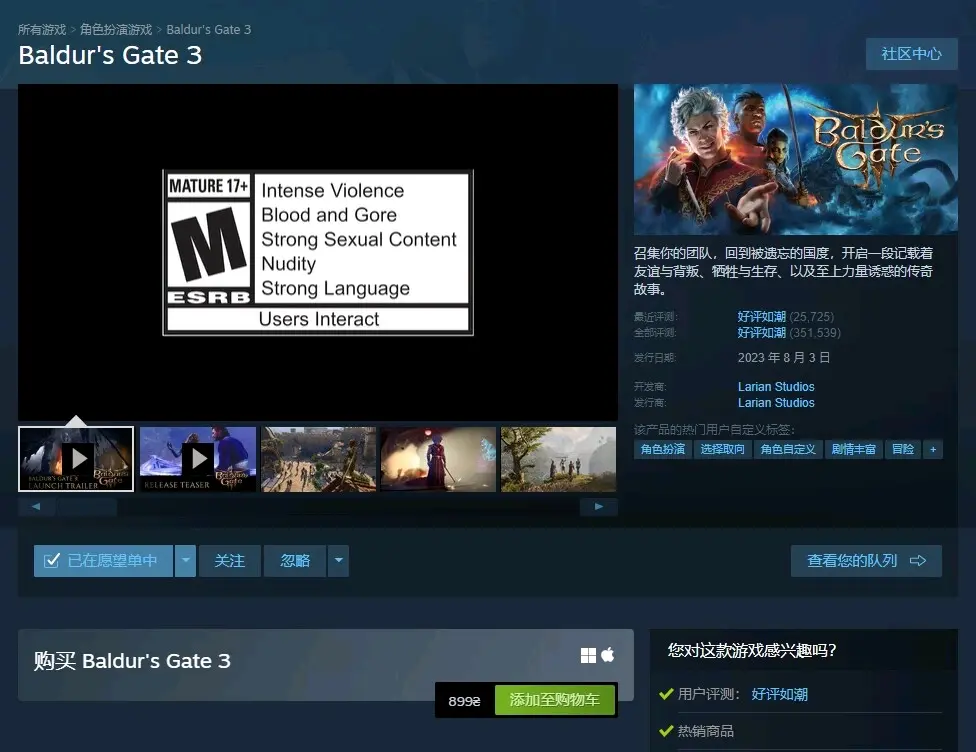976x752 pixels.
Task: Click the 899₴ price label
Action: pos(464,701)
